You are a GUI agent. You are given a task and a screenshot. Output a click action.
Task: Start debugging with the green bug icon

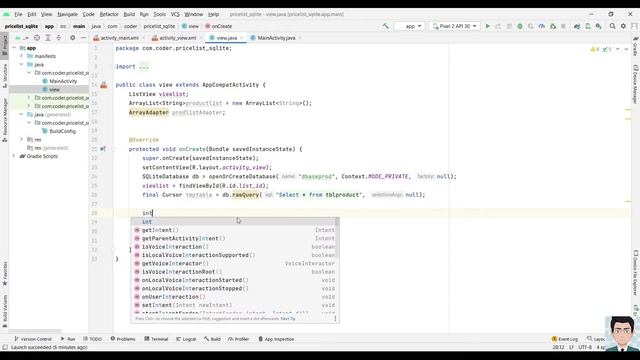point(520,26)
